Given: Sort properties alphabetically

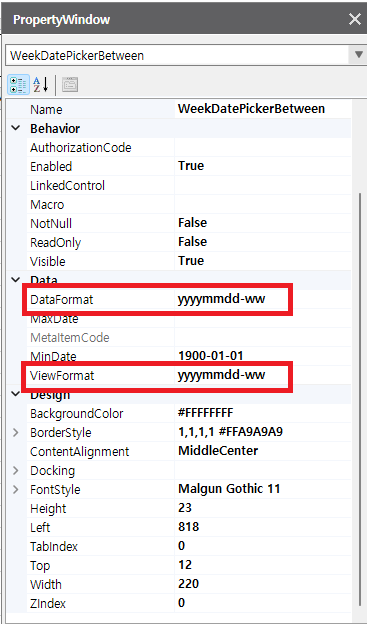Looking at the screenshot, I should (x=40, y=85).
